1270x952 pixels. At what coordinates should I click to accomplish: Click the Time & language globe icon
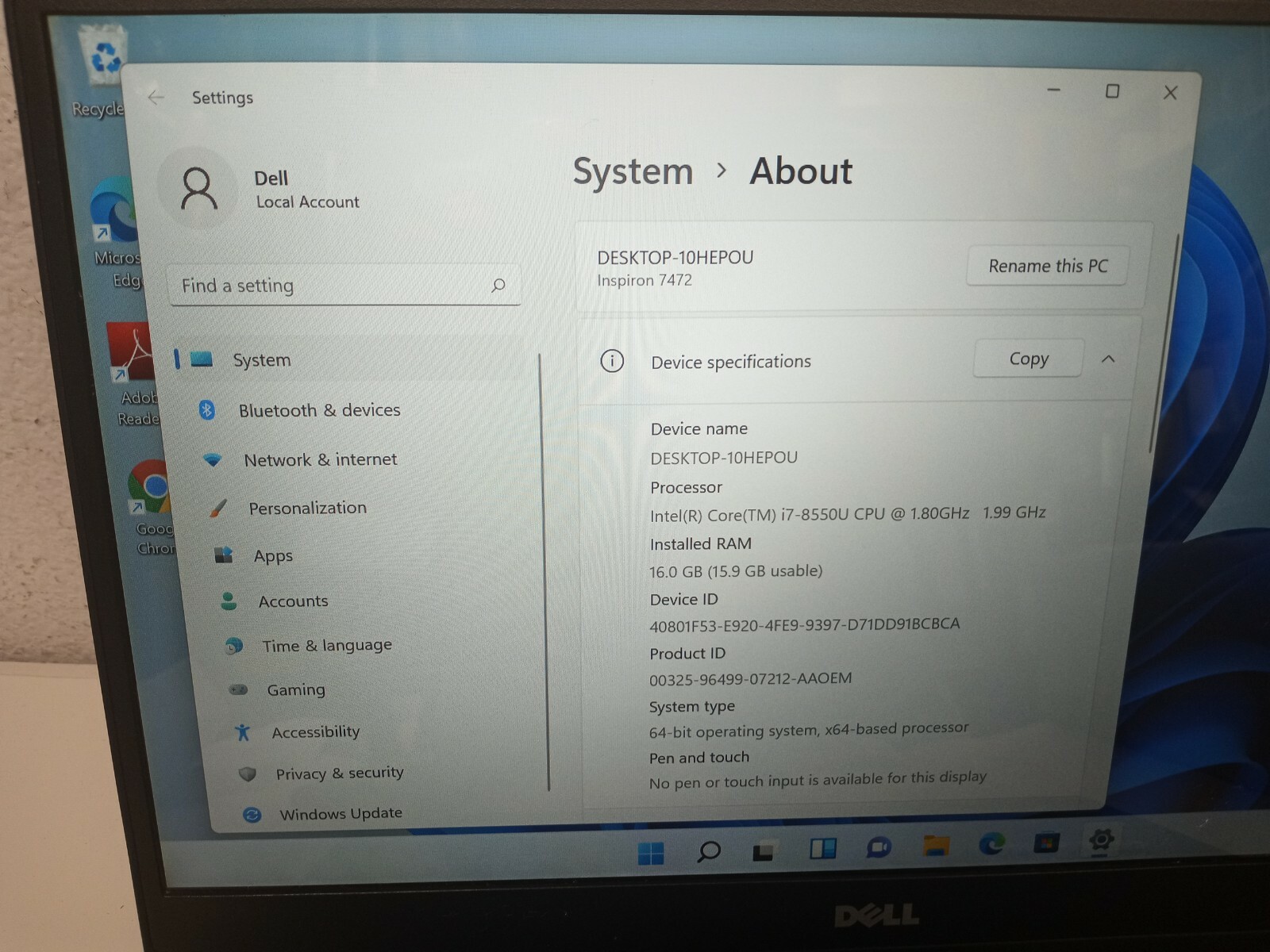(233, 646)
